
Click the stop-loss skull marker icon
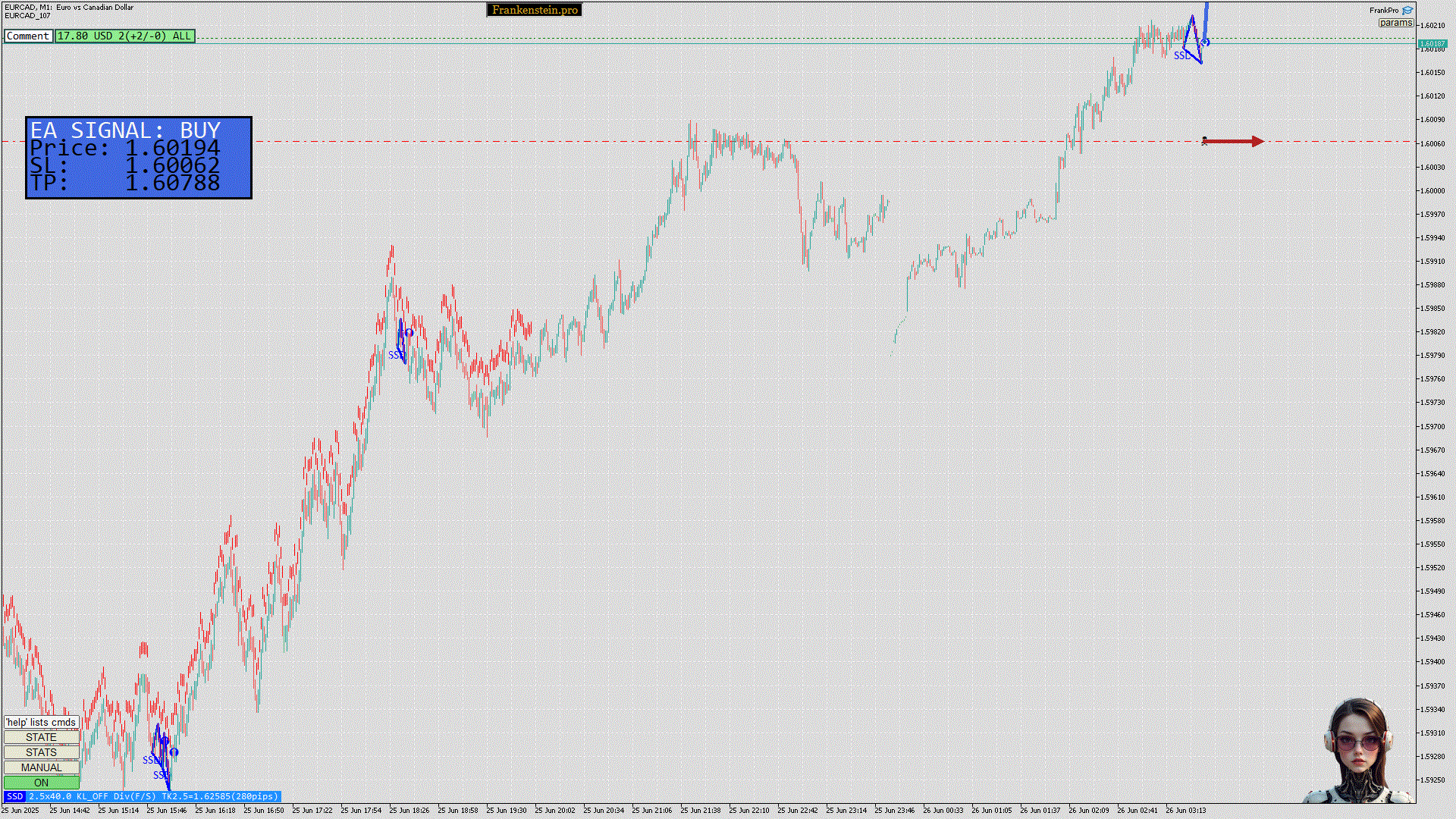click(1204, 141)
